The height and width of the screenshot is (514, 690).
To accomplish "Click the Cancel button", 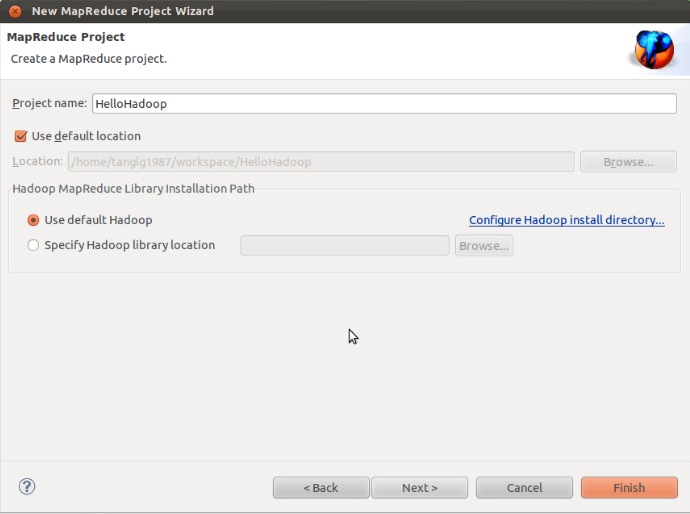I will point(524,488).
